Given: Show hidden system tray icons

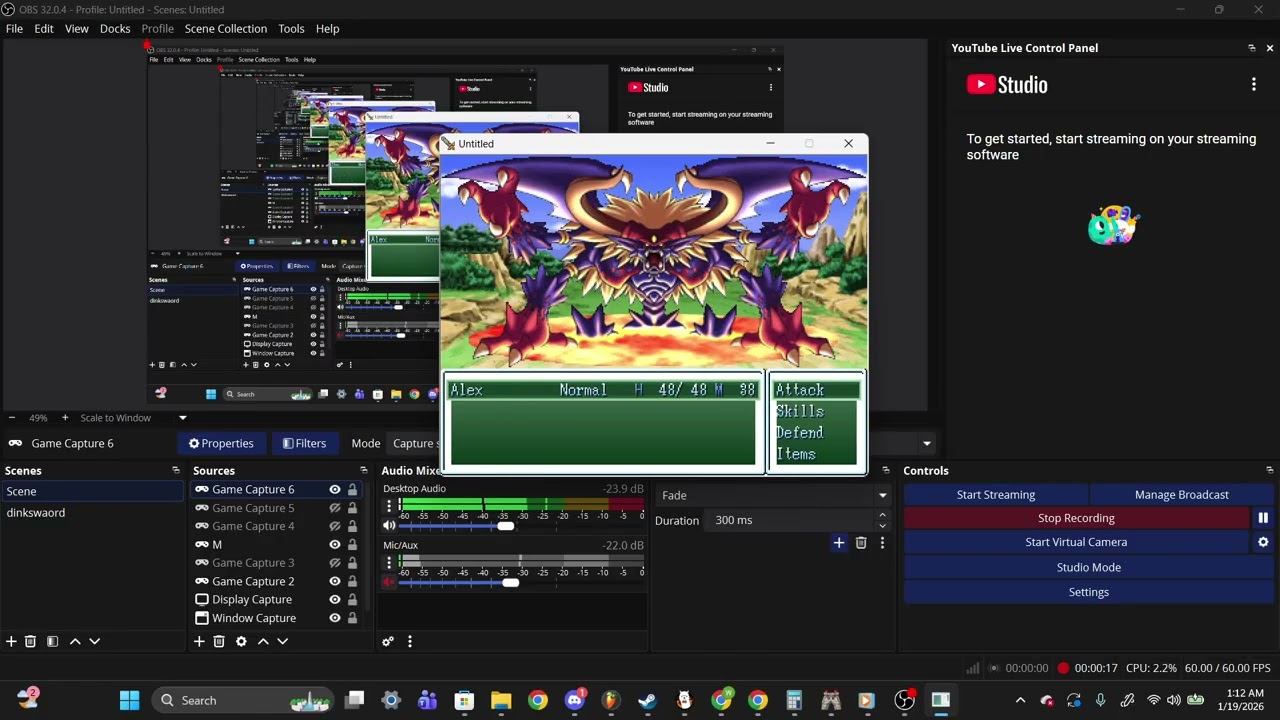Looking at the screenshot, I should 1020,700.
